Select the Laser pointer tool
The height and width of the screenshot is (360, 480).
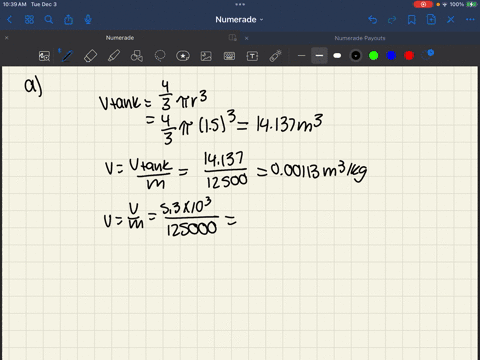tap(275, 56)
